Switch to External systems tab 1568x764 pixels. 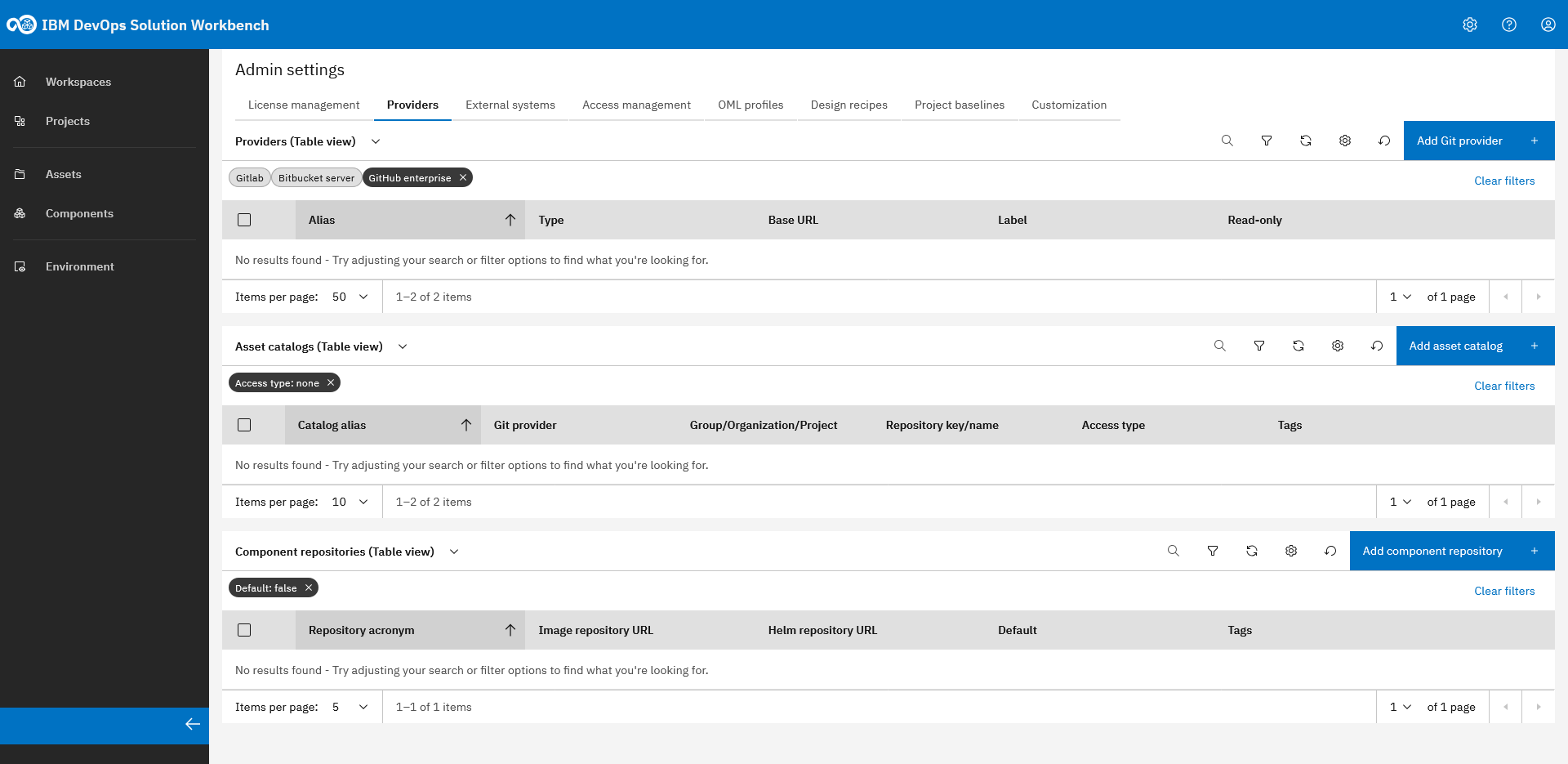pyautogui.click(x=510, y=105)
